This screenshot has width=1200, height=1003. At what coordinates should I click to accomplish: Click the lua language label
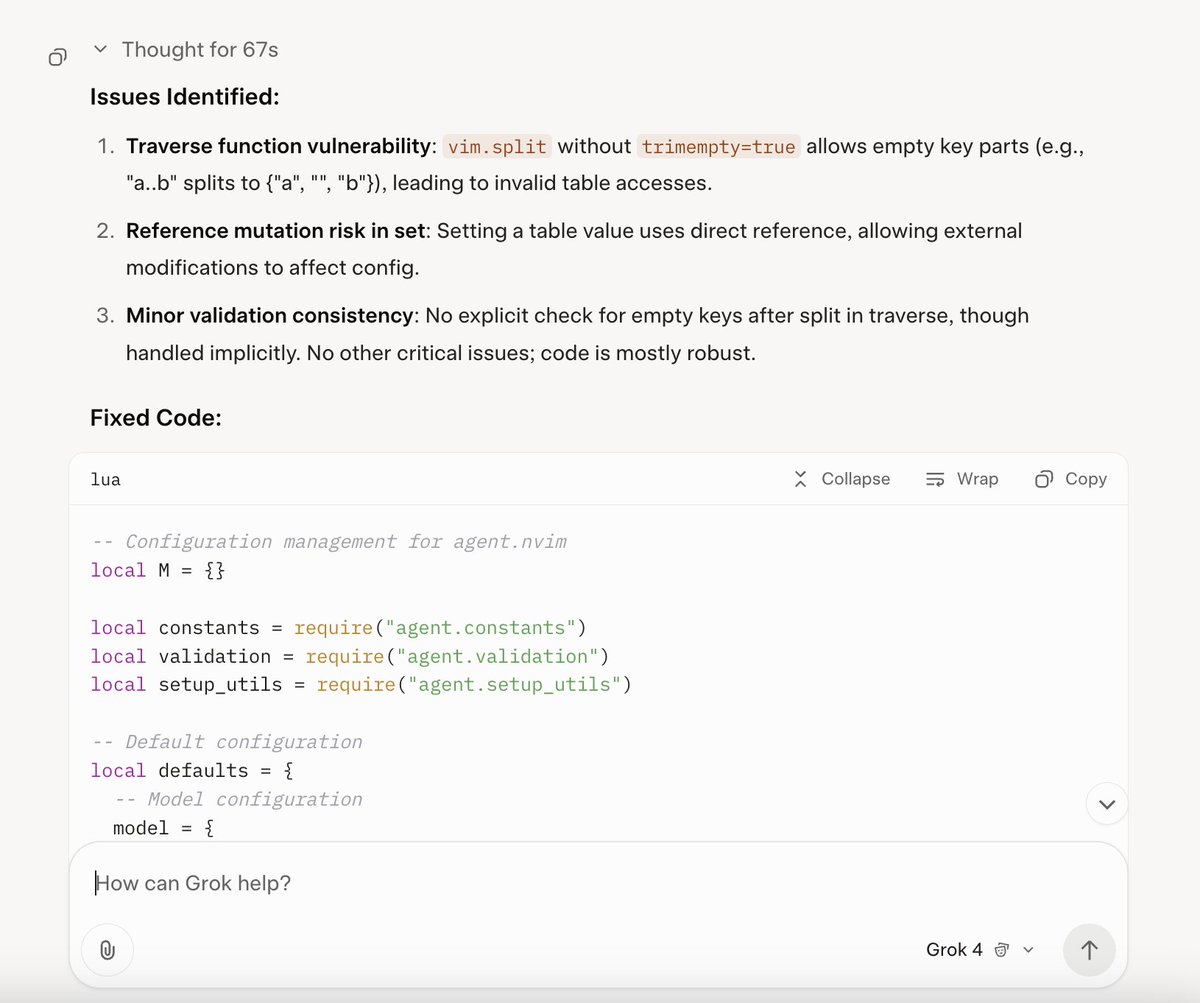pyautogui.click(x=105, y=480)
